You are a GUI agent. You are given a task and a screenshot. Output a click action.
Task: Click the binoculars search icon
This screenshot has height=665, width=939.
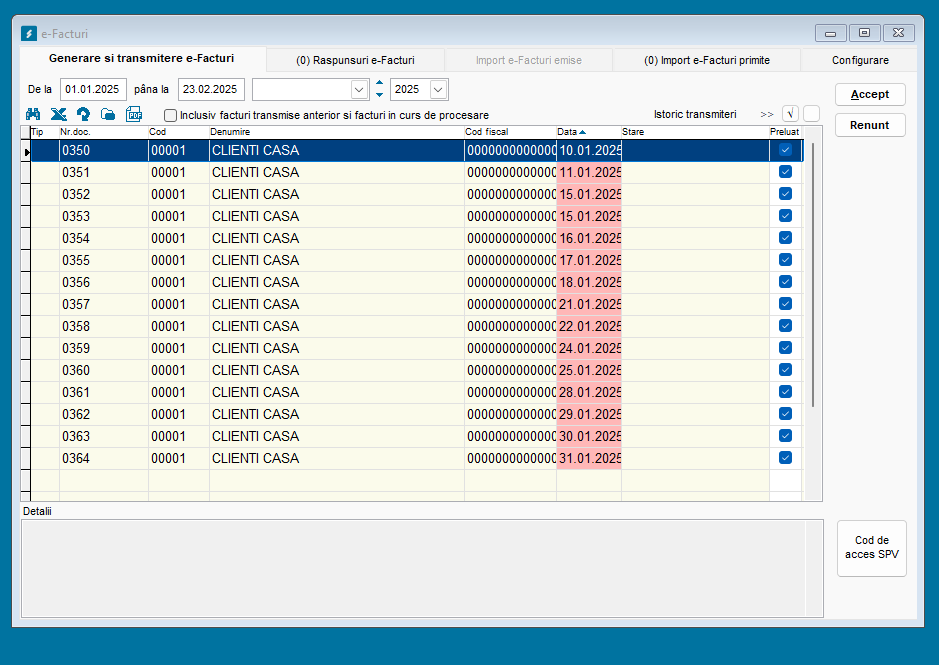click(x=33, y=114)
